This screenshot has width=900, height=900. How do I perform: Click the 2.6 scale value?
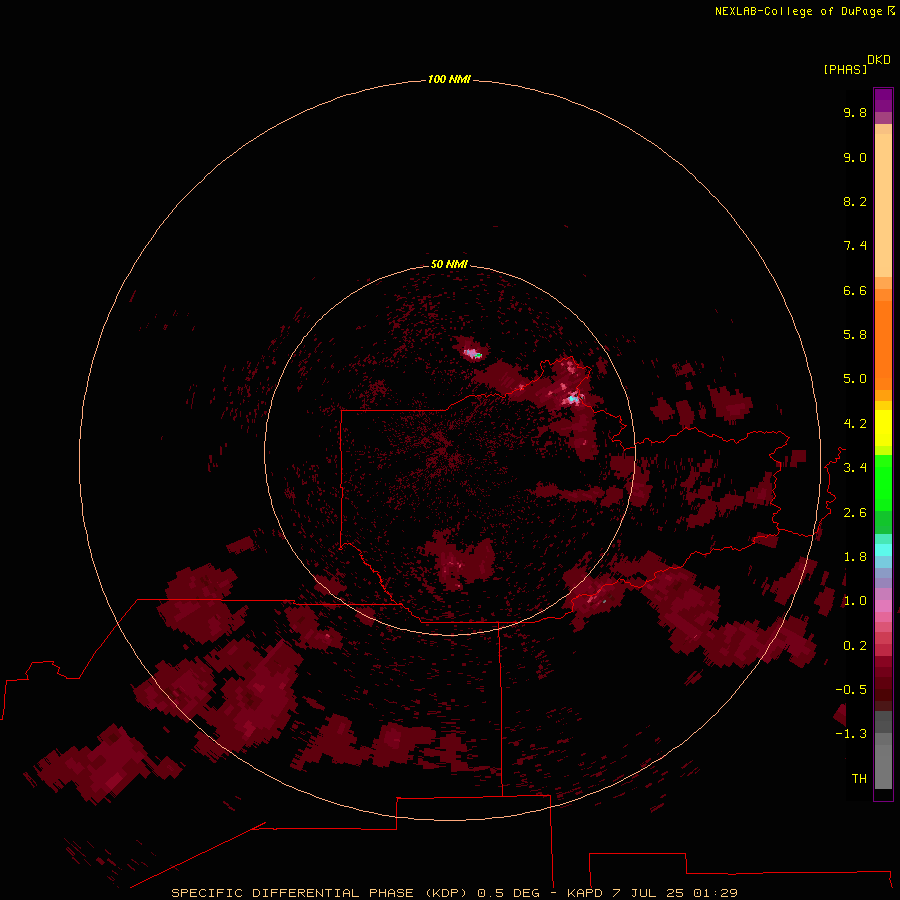click(x=855, y=513)
